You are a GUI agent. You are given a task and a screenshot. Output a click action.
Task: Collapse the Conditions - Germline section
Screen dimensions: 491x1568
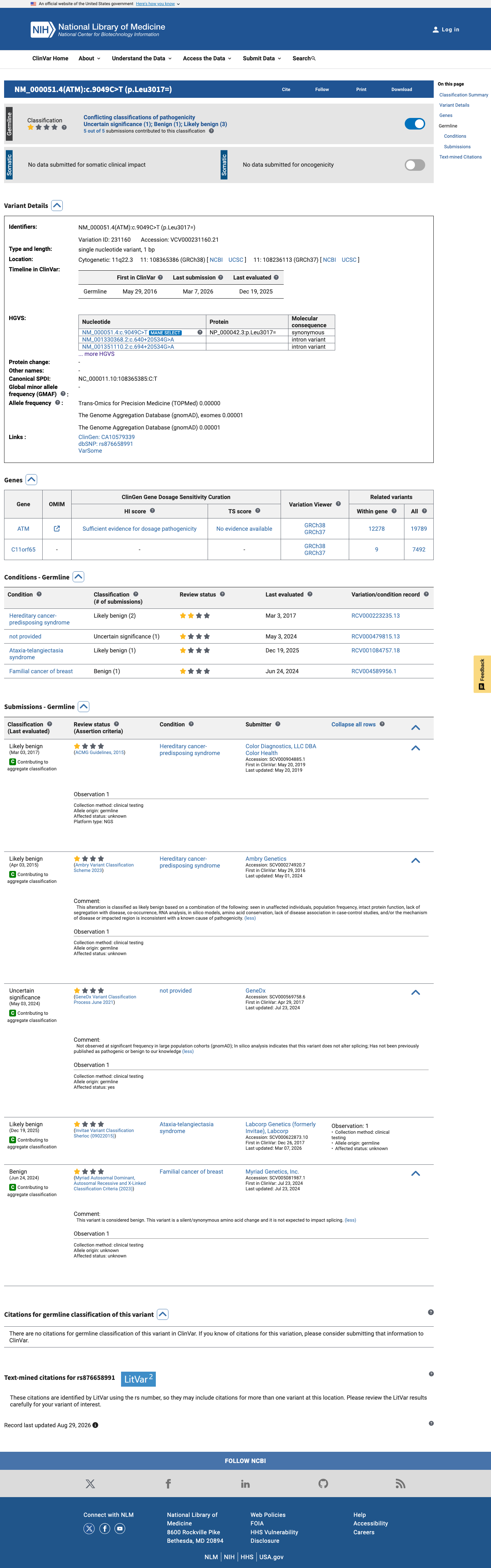(78, 576)
